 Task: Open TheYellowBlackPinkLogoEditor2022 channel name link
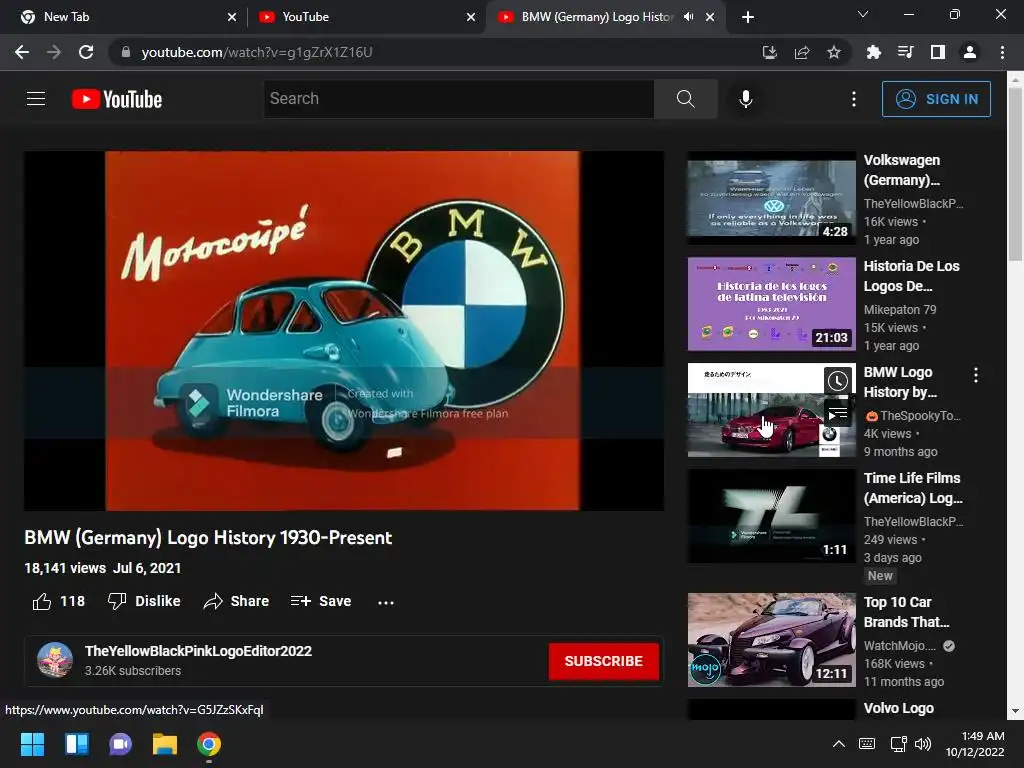(x=198, y=651)
